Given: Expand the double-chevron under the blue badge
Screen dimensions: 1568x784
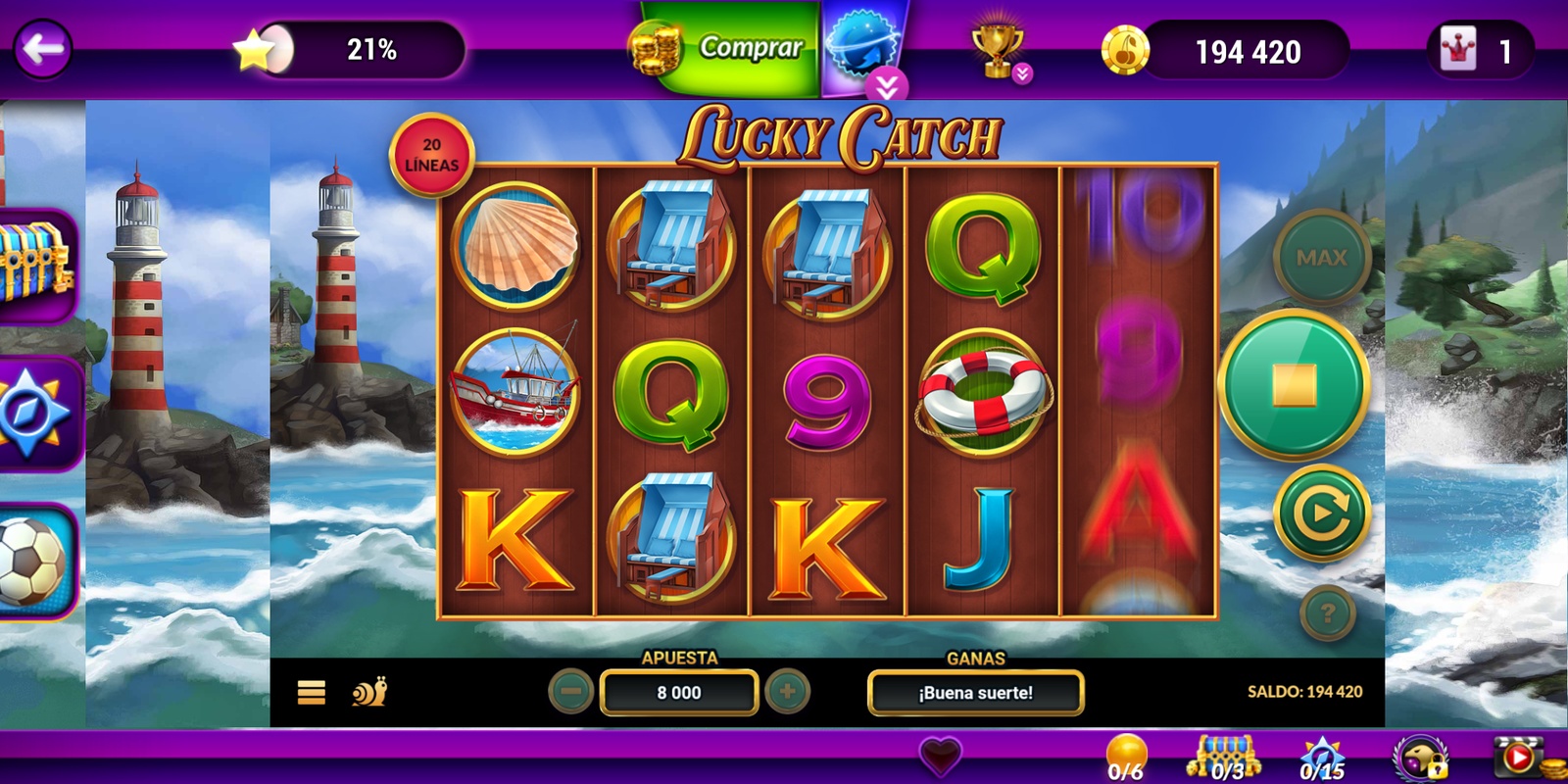Looking at the screenshot, I should click(x=886, y=87).
